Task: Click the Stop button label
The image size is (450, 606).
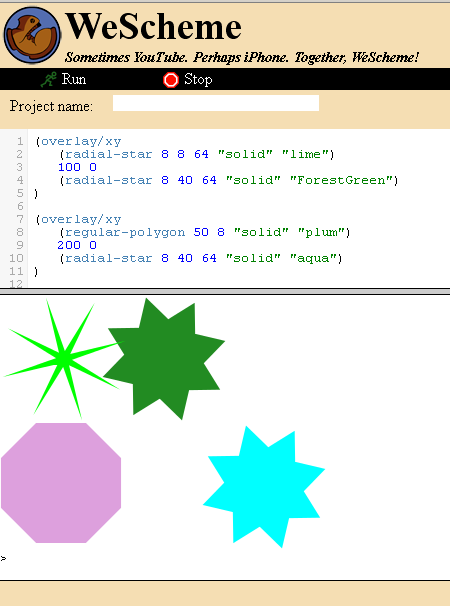Action: point(198,80)
